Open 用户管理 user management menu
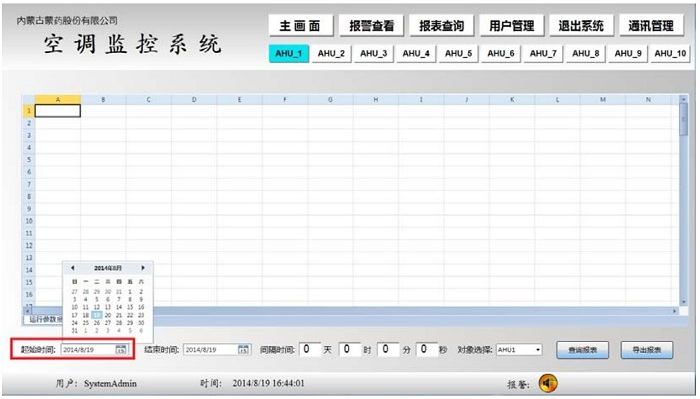The width and height of the screenshot is (700, 399). point(512,26)
